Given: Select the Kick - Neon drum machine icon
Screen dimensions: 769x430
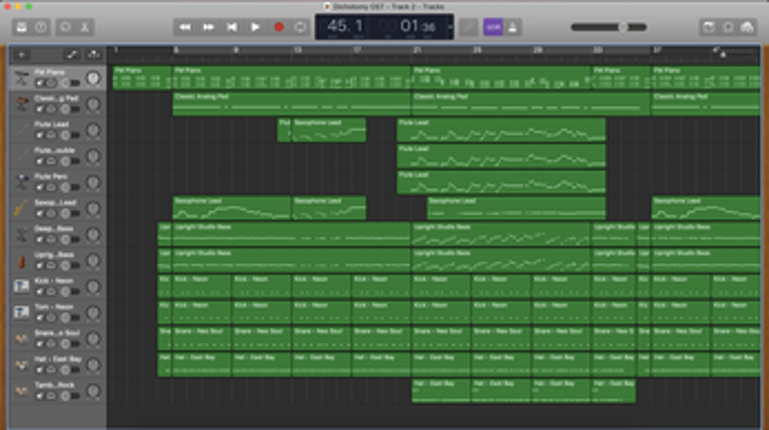Looking at the screenshot, I should 21,287.
